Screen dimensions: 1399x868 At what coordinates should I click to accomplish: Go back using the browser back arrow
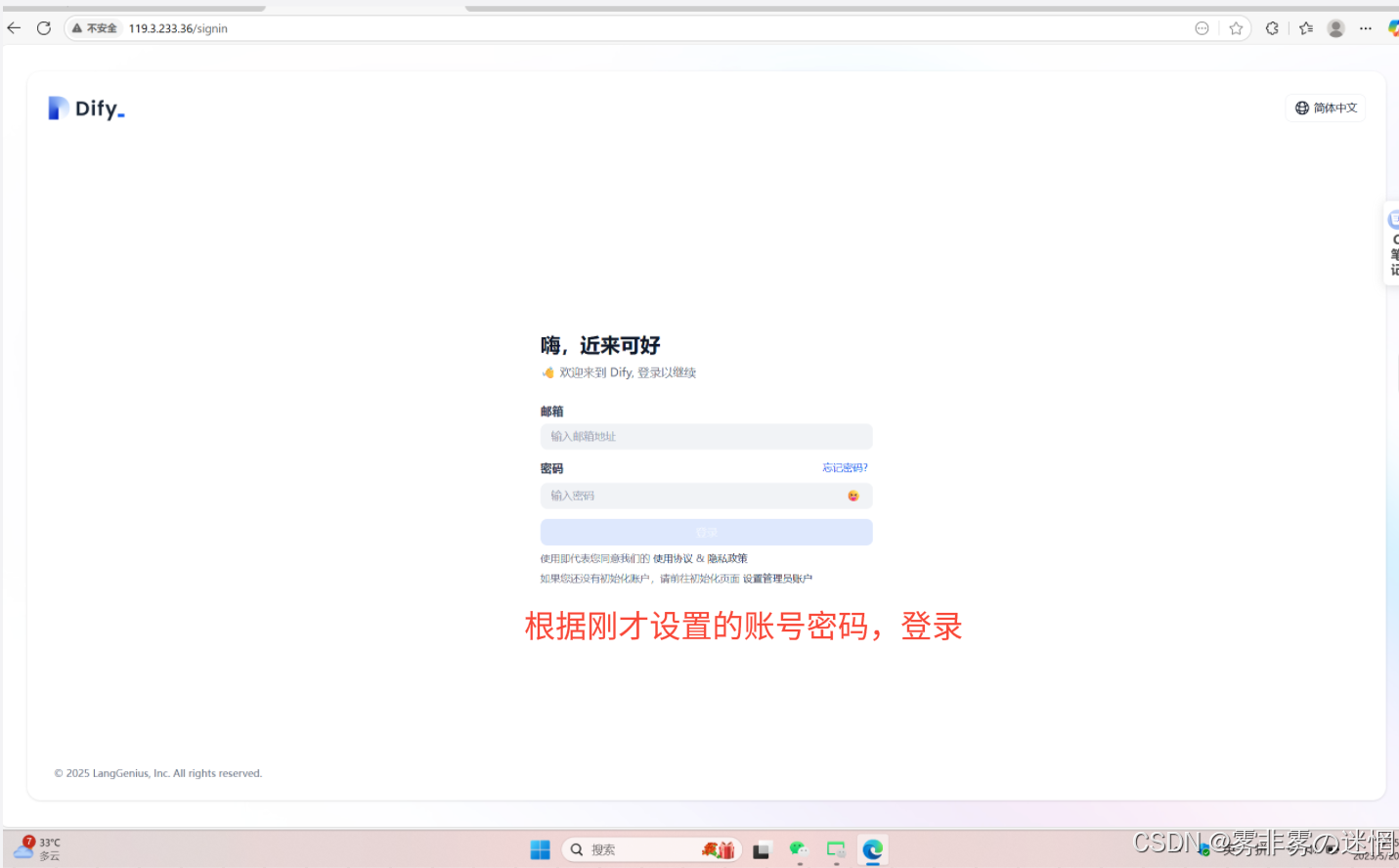[x=14, y=28]
